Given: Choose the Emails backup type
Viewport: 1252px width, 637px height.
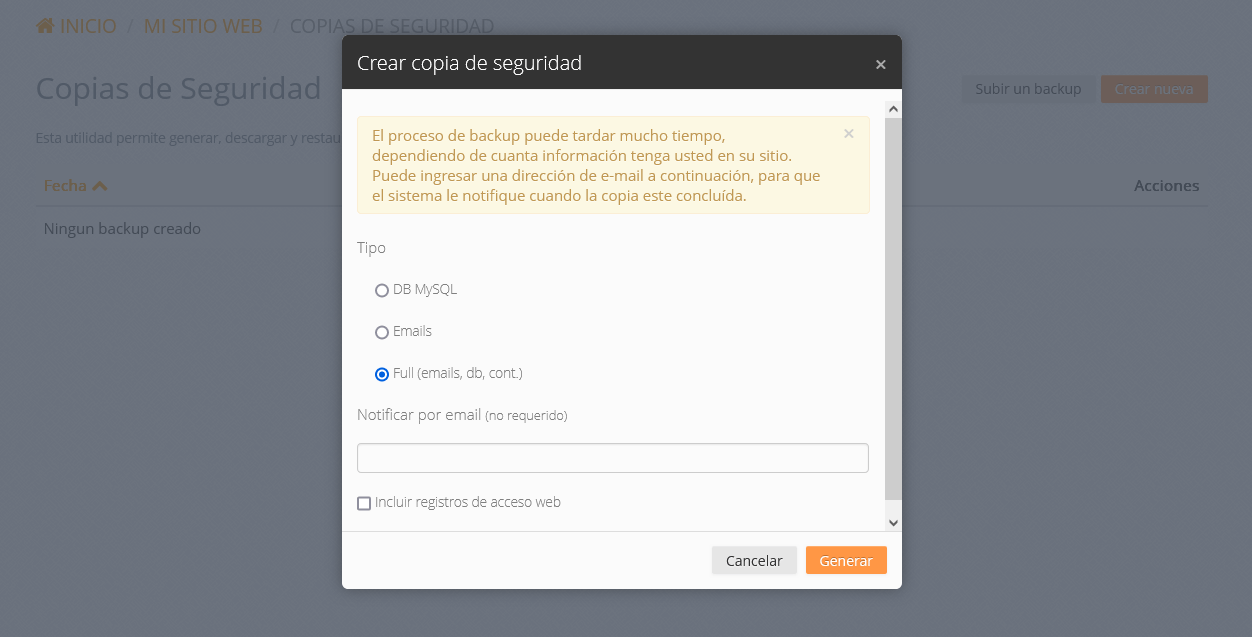Looking at the screenshot, I should click(382, 332).
